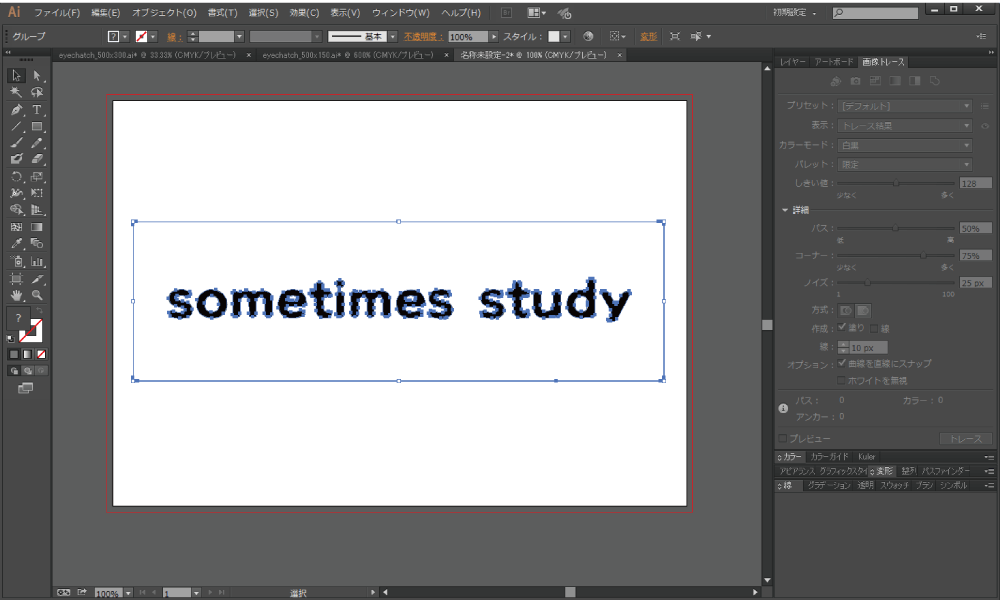Open the オブジェクト(O) menu
Image resolution: width=1000 pixels, height=600 pixels.
[x=164, y=13]
